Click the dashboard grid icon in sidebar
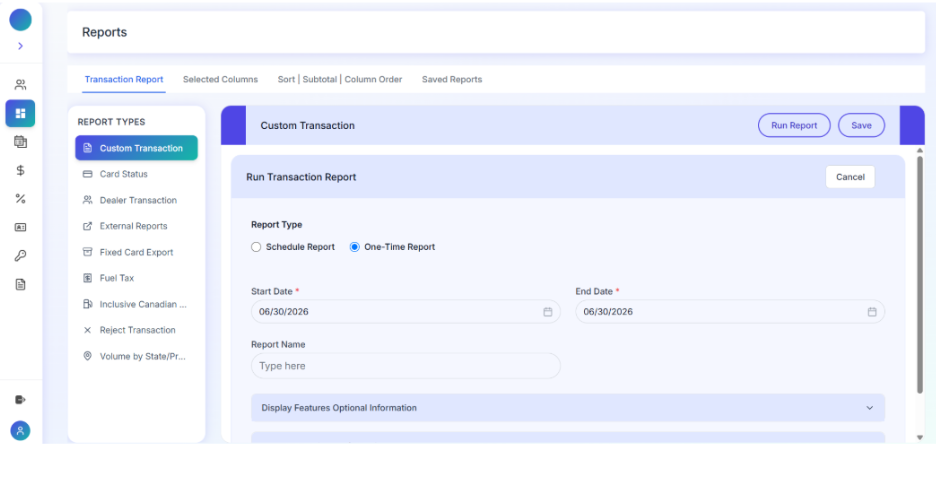Viewport: 936px width, 490px height. coord(20,113)
